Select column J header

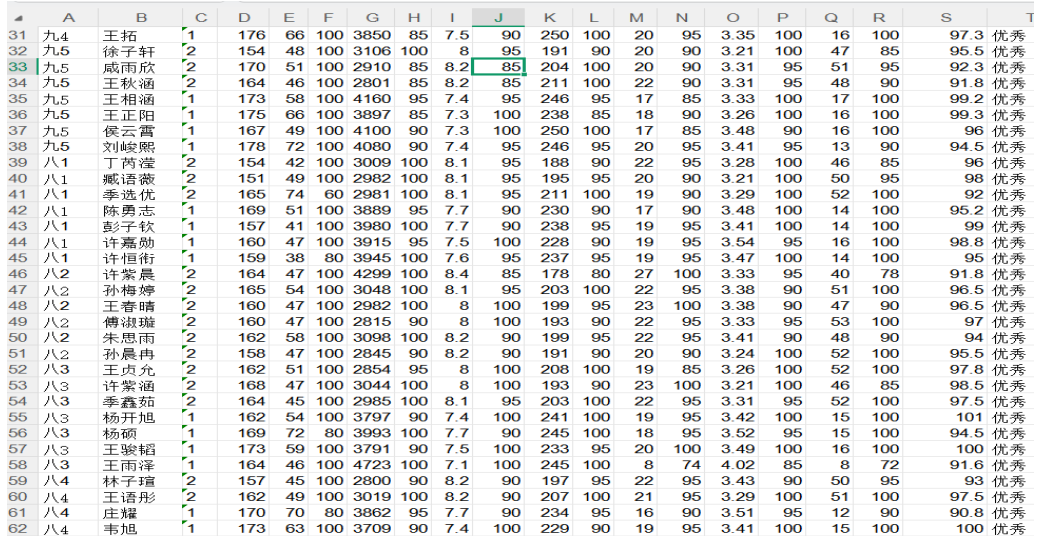point(499,18)
